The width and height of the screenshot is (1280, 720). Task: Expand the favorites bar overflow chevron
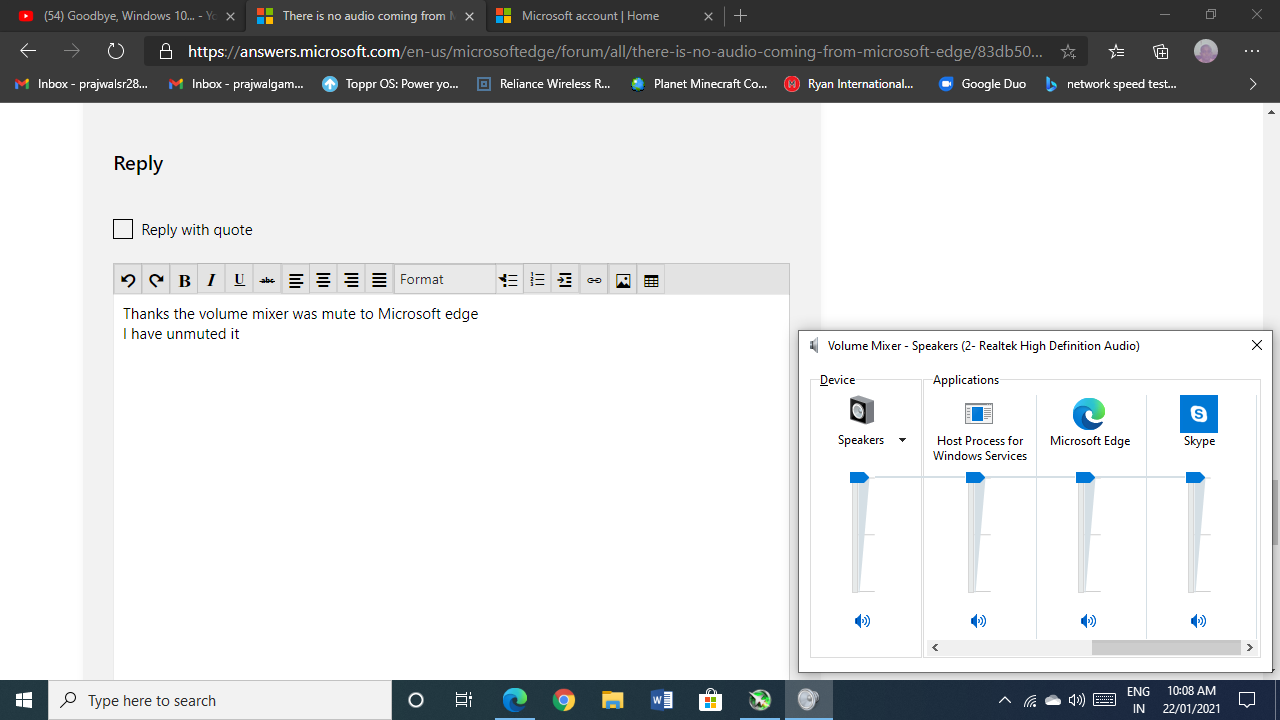1253,84
